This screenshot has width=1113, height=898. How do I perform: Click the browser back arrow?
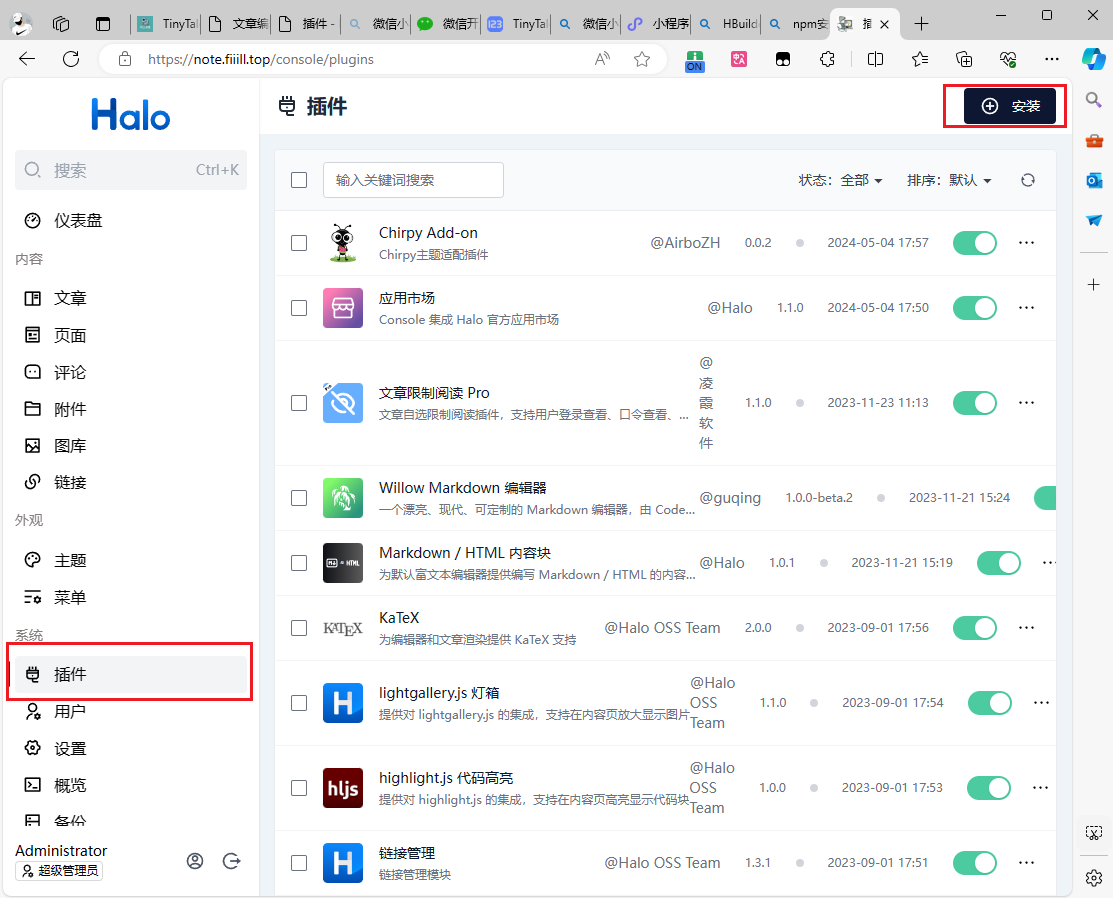[x=27, y=59]
